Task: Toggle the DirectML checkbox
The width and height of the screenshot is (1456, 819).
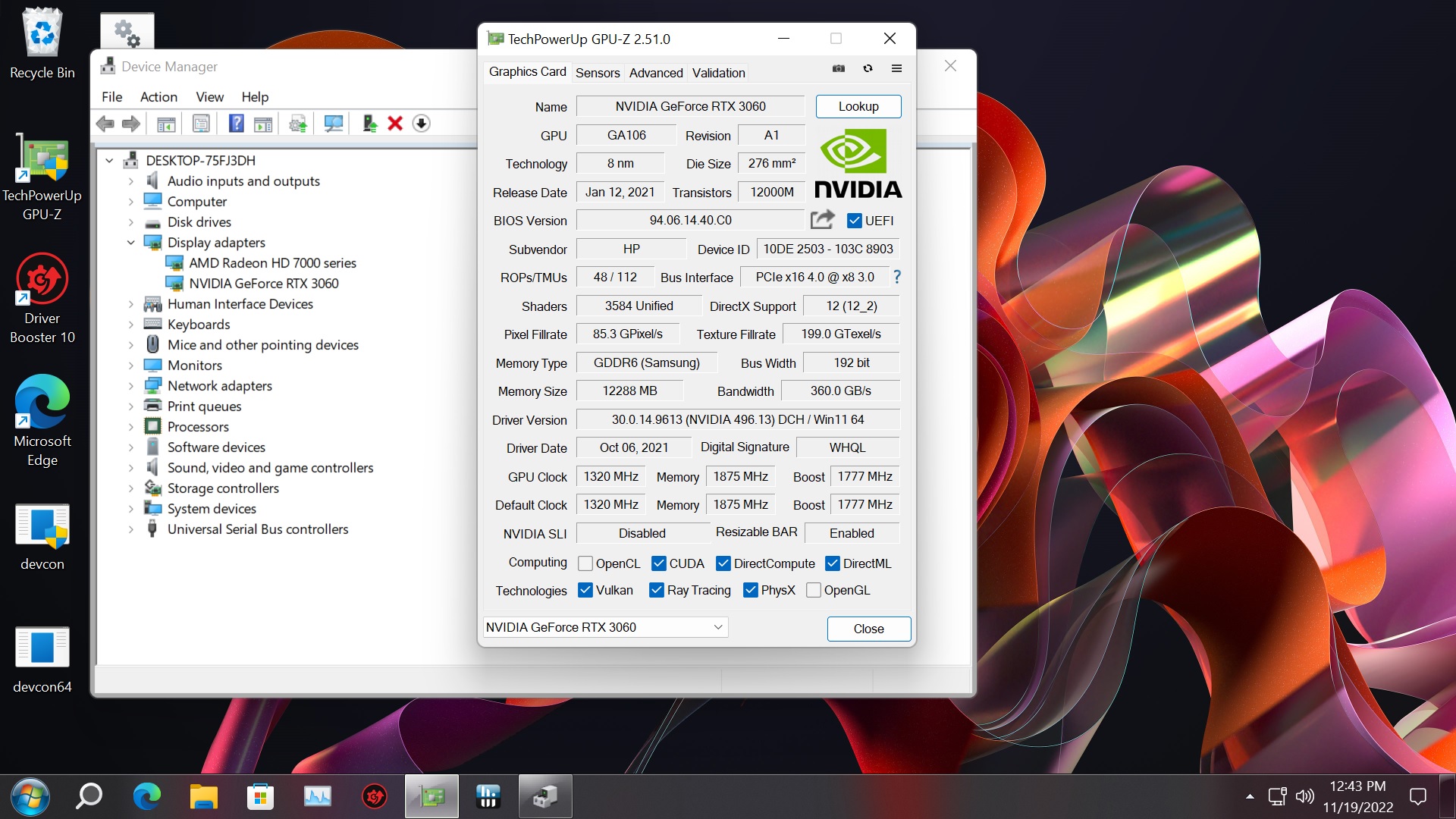Action: (833, 563)
